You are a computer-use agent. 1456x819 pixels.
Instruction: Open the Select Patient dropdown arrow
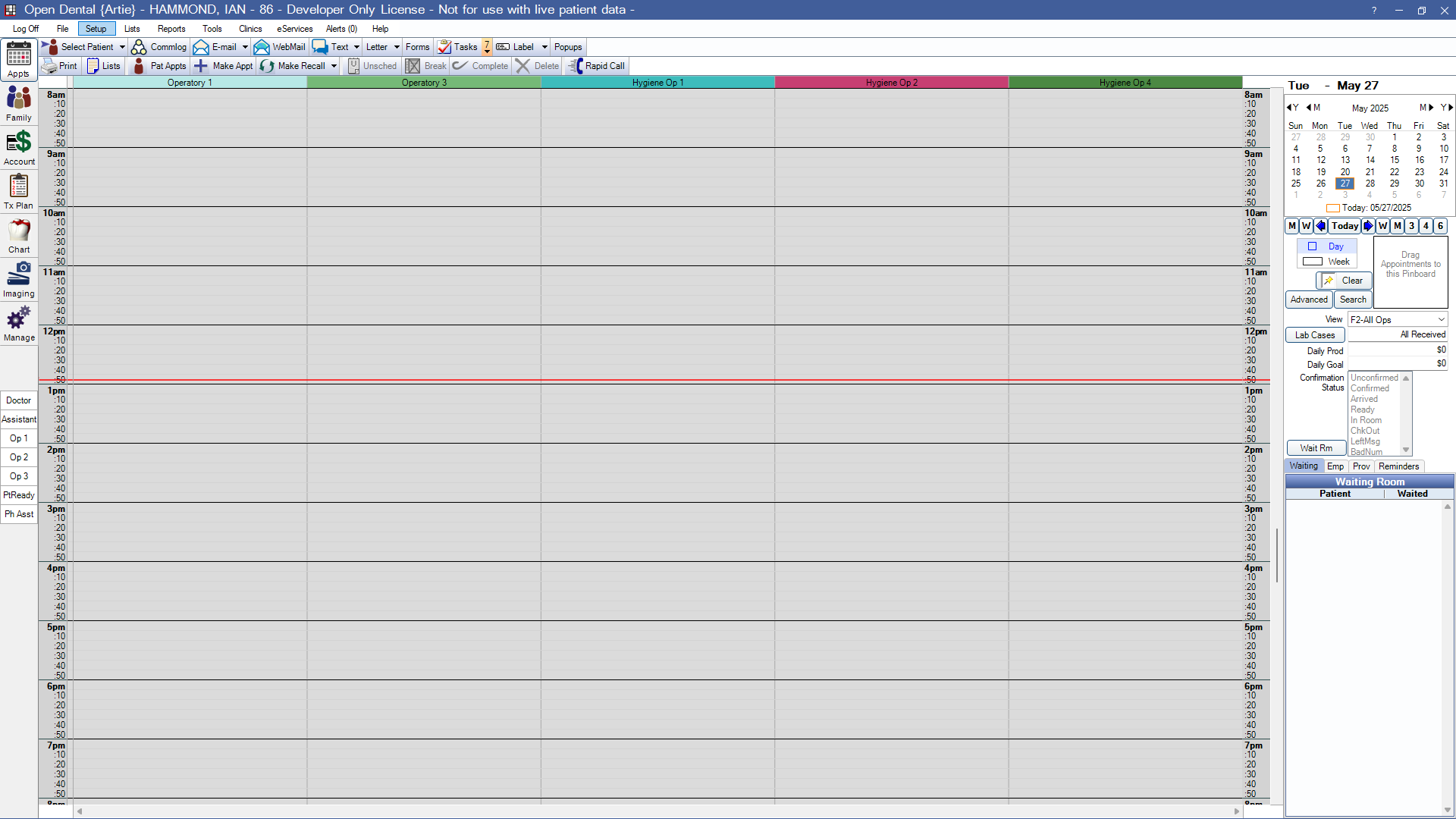pyautogui.click(x=122, y=47)
